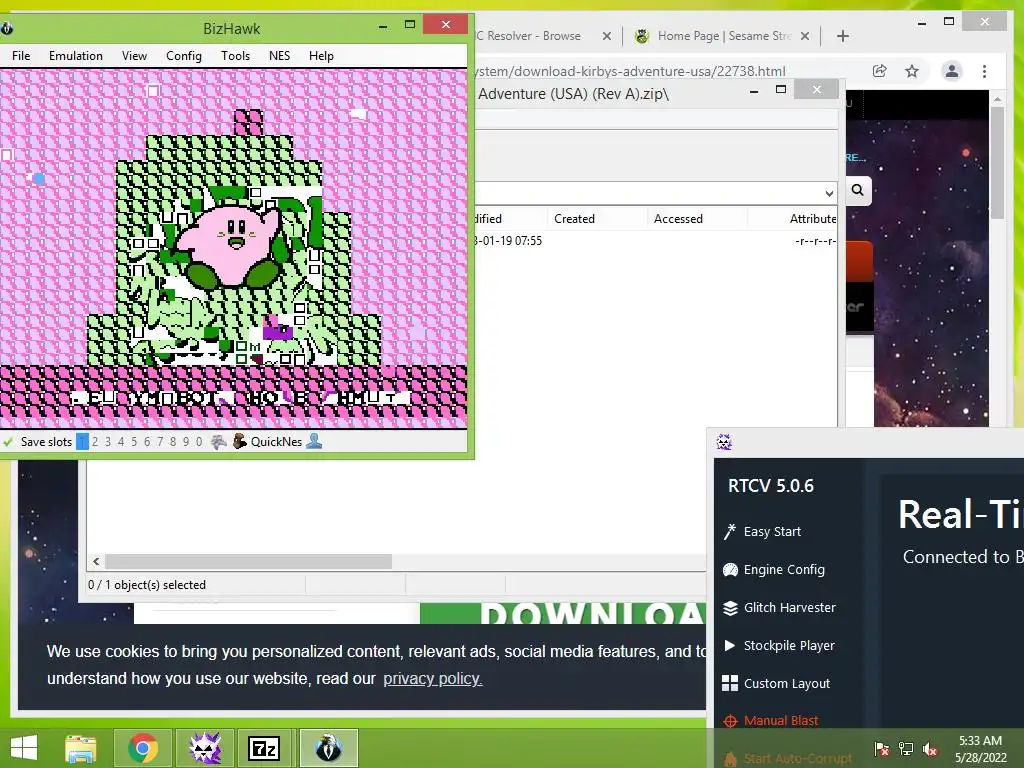This screenshot has height=768, width=1024.
Task: Select save slot 4 in BizHawk
Action: [121, 441]
